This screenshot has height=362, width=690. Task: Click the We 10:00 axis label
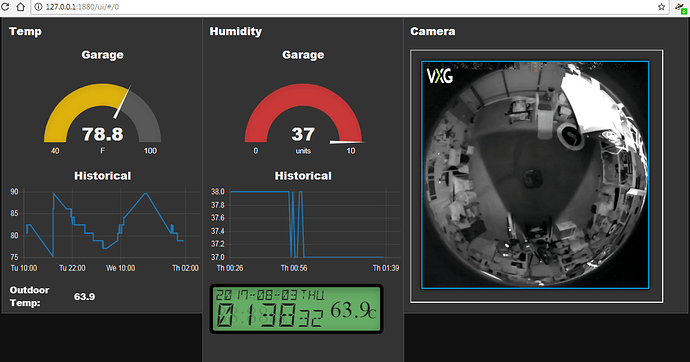tap(121, 268)
